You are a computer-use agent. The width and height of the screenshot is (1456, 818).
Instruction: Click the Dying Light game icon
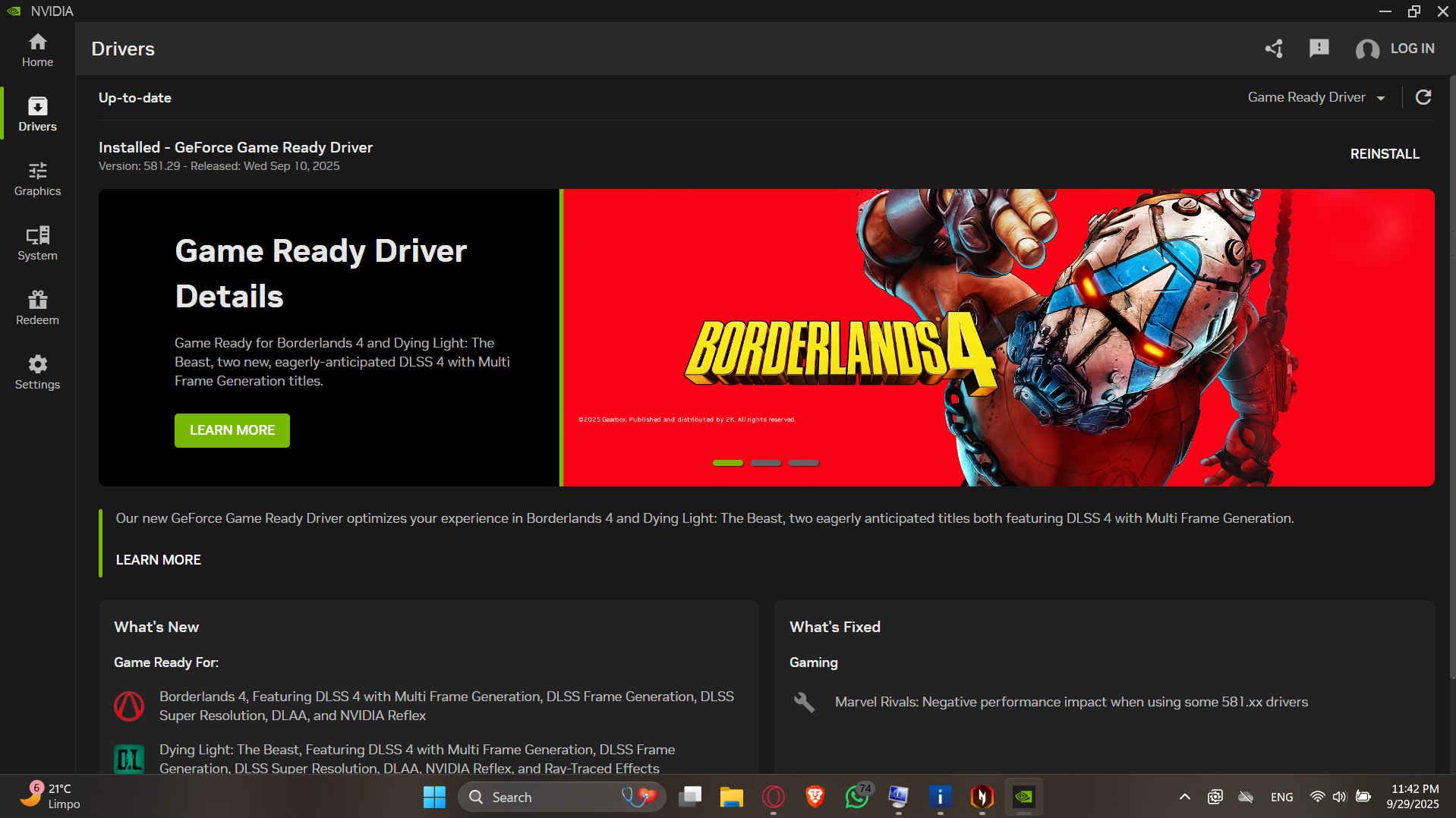129,759
